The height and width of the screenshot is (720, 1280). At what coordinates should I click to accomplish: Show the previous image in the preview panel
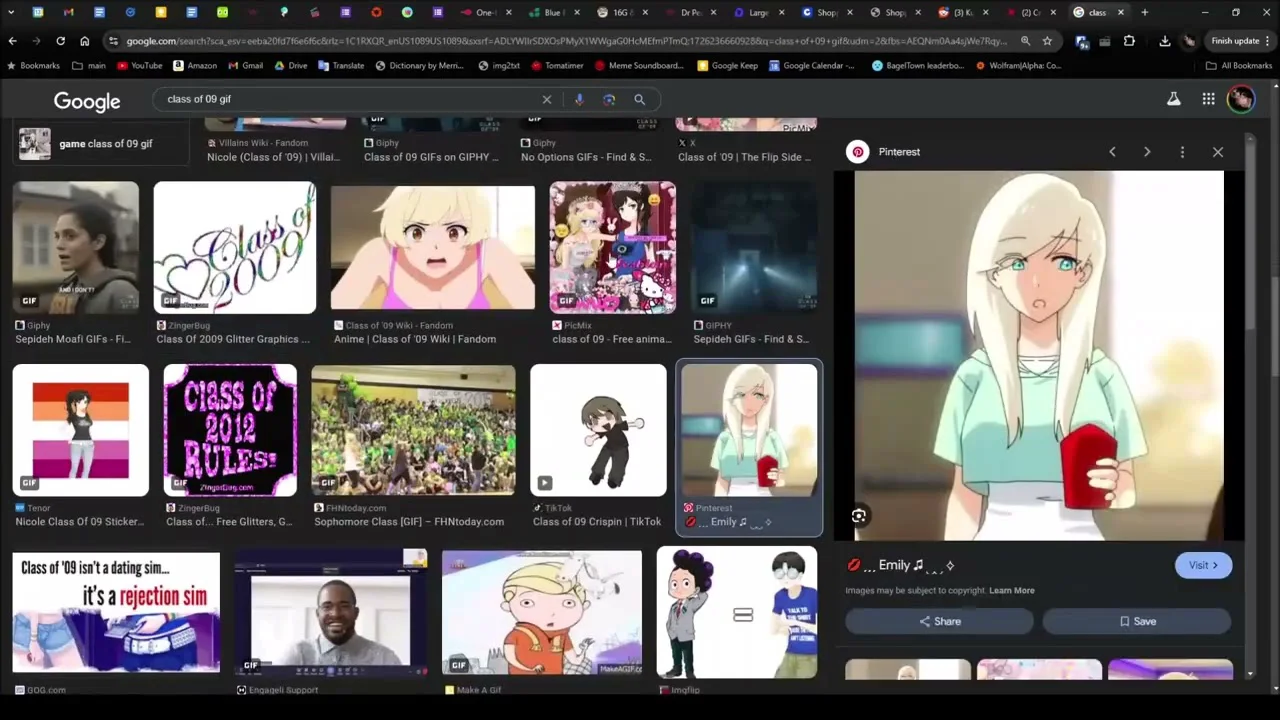click(x=1112, y=152)
